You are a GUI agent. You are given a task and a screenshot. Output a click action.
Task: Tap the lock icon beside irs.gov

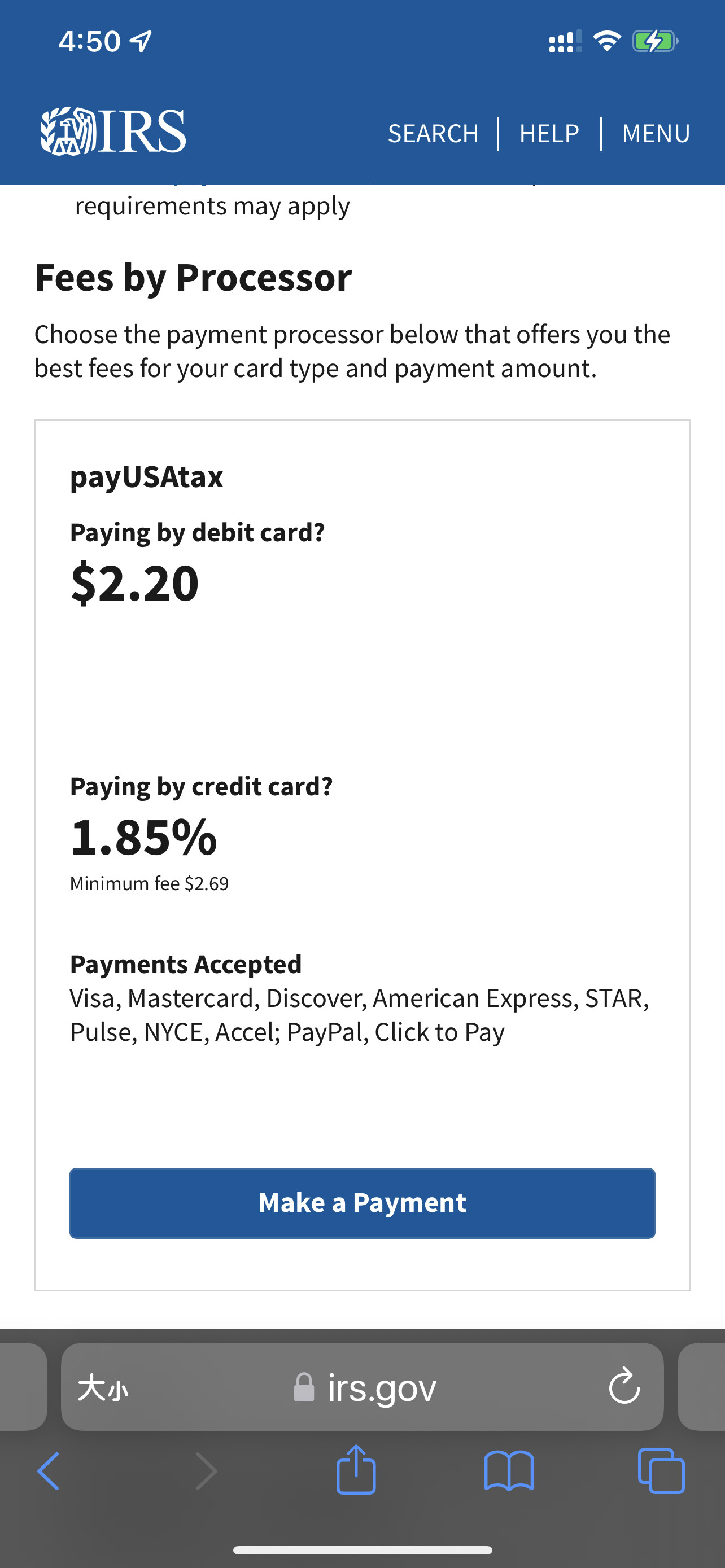(x=304, y=1388)
